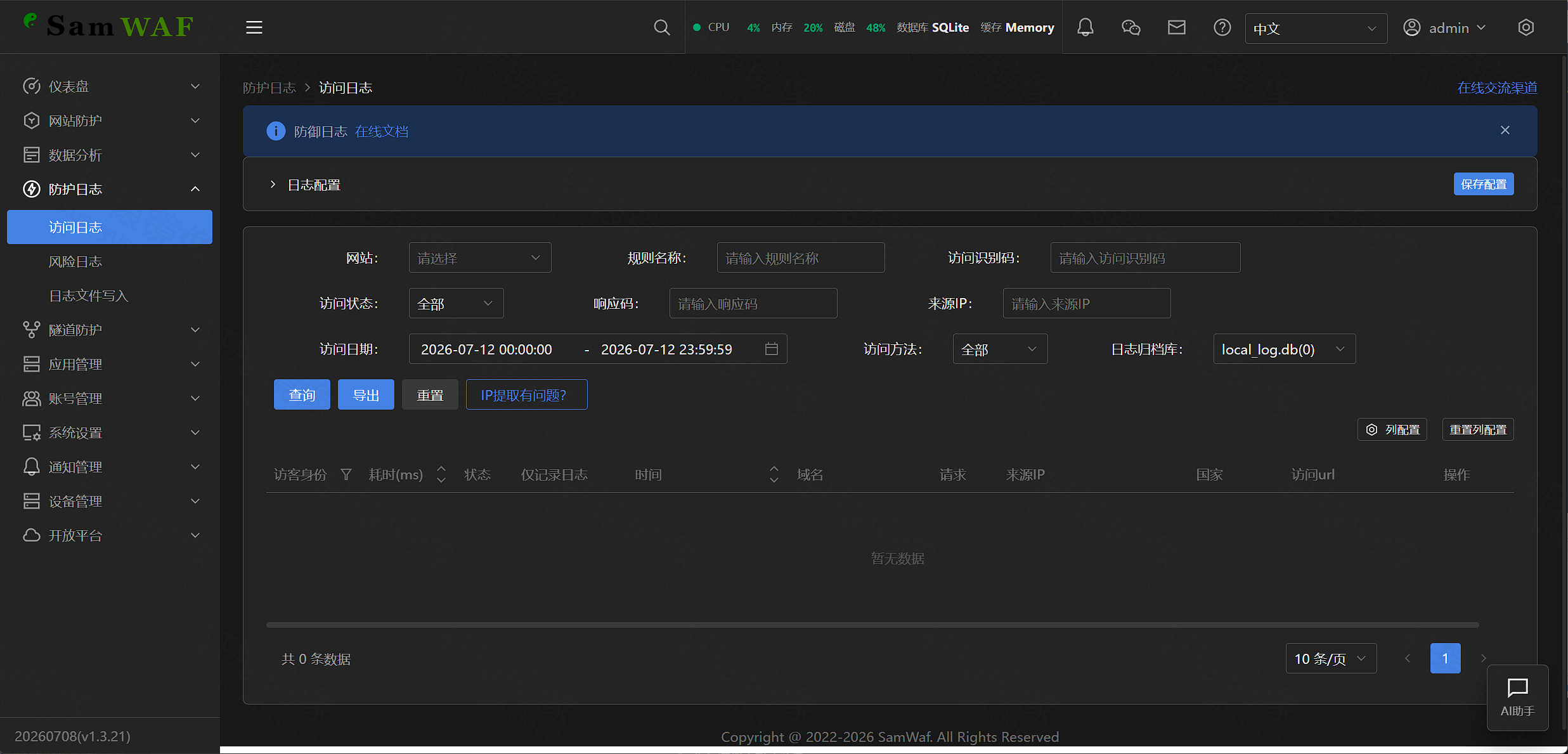
Task: Click the 列配置 button
Action: click(1392, 429)
